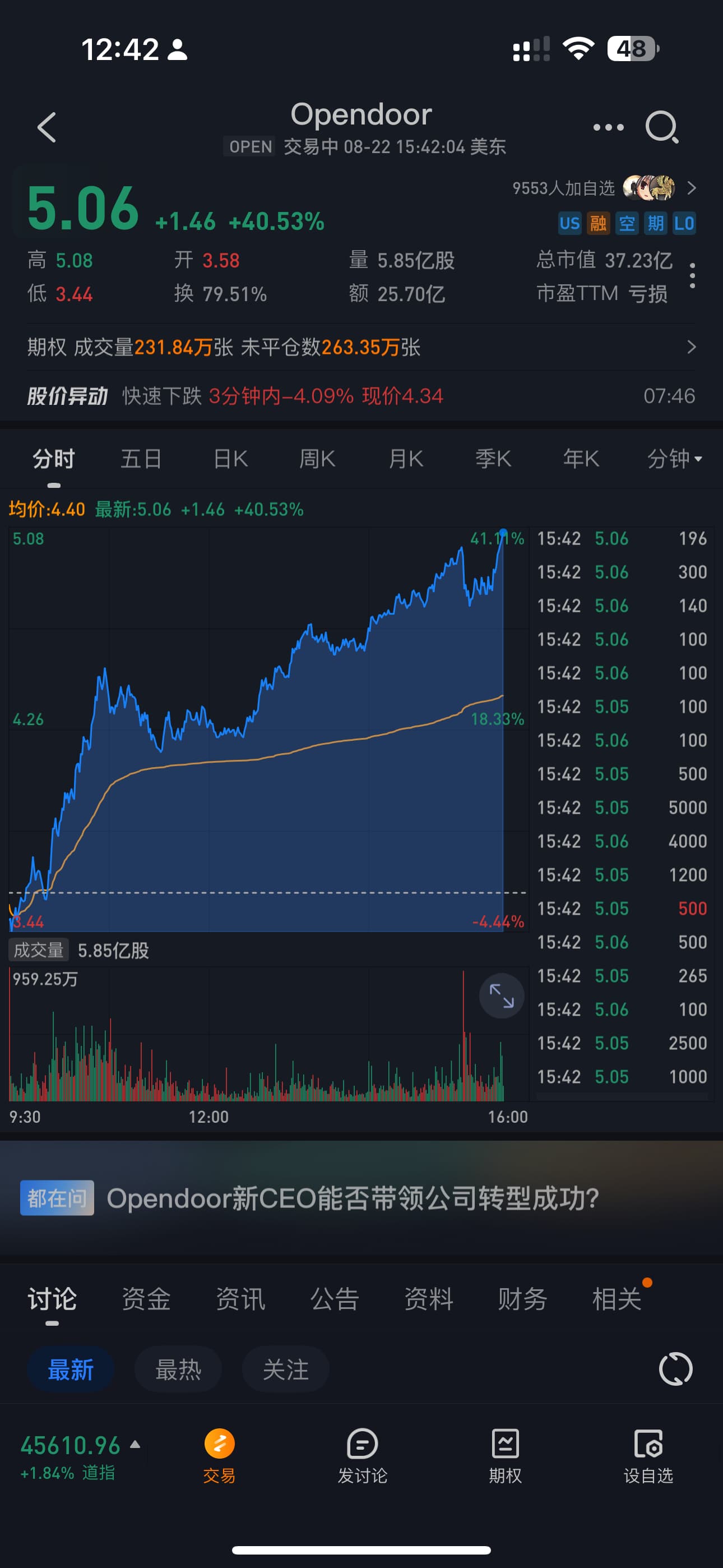723x1568 pixels.
Task: Tap the battery indicator showing 48
Action: coord(633,49)
